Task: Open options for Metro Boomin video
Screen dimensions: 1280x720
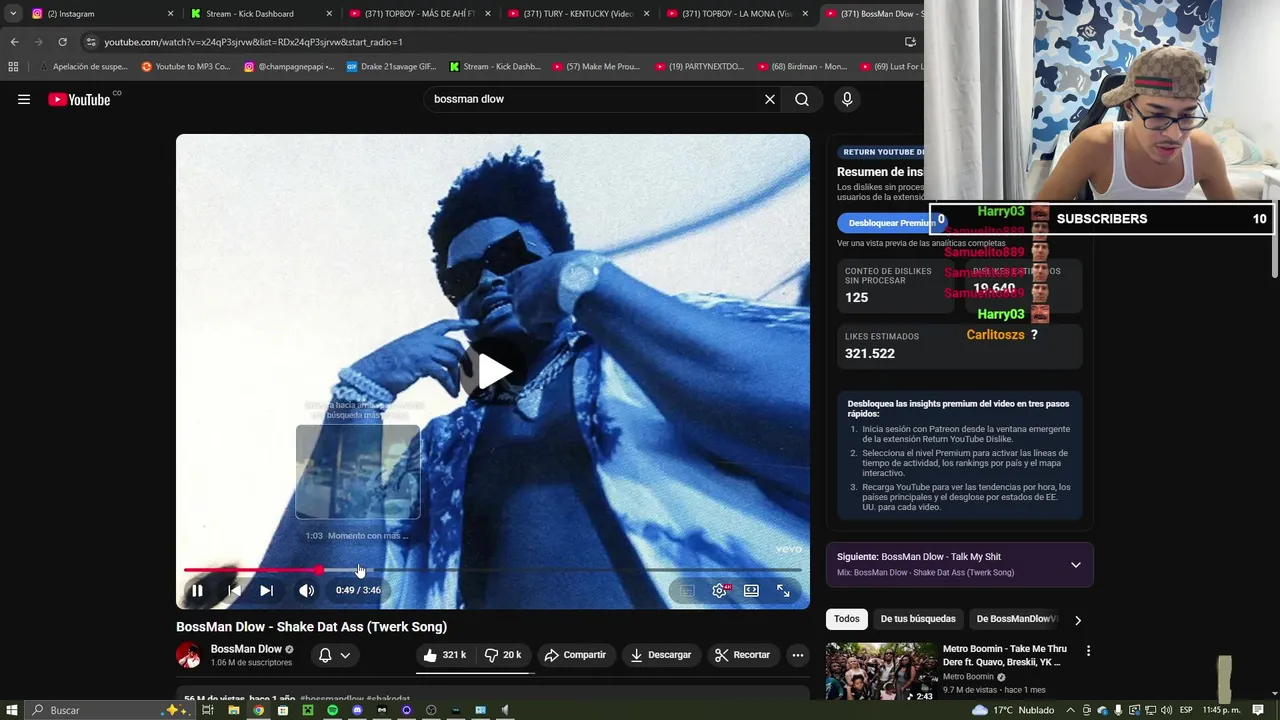Action: (1088, 651)
